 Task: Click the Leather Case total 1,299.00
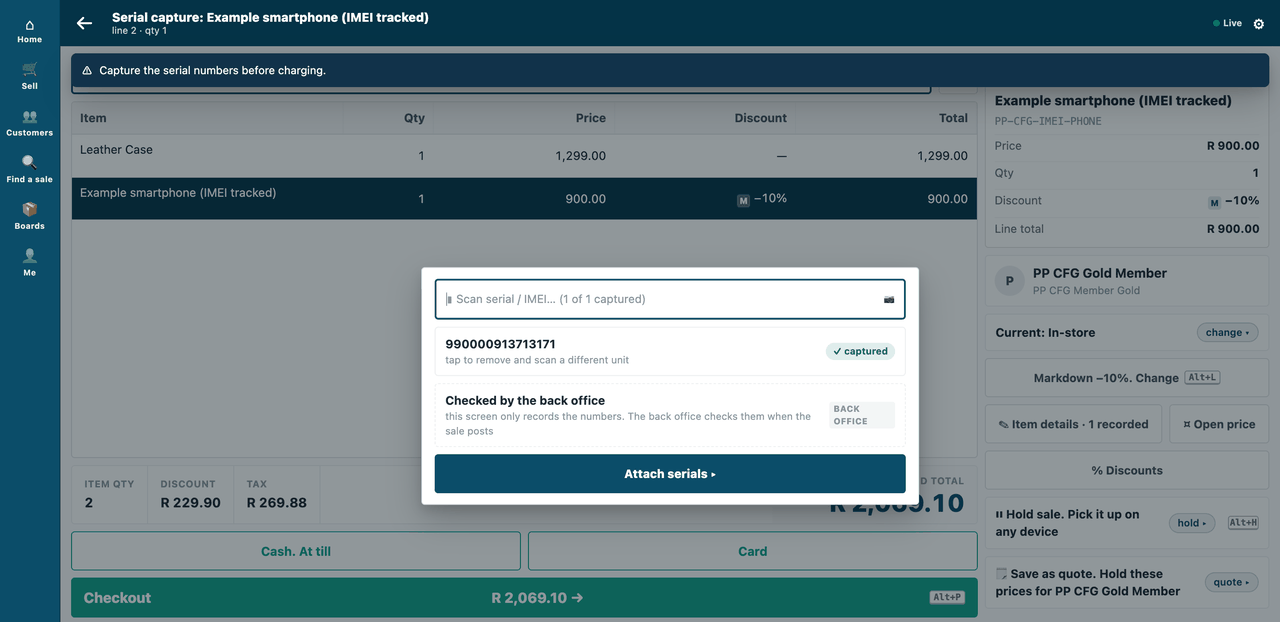click(942, 156)
